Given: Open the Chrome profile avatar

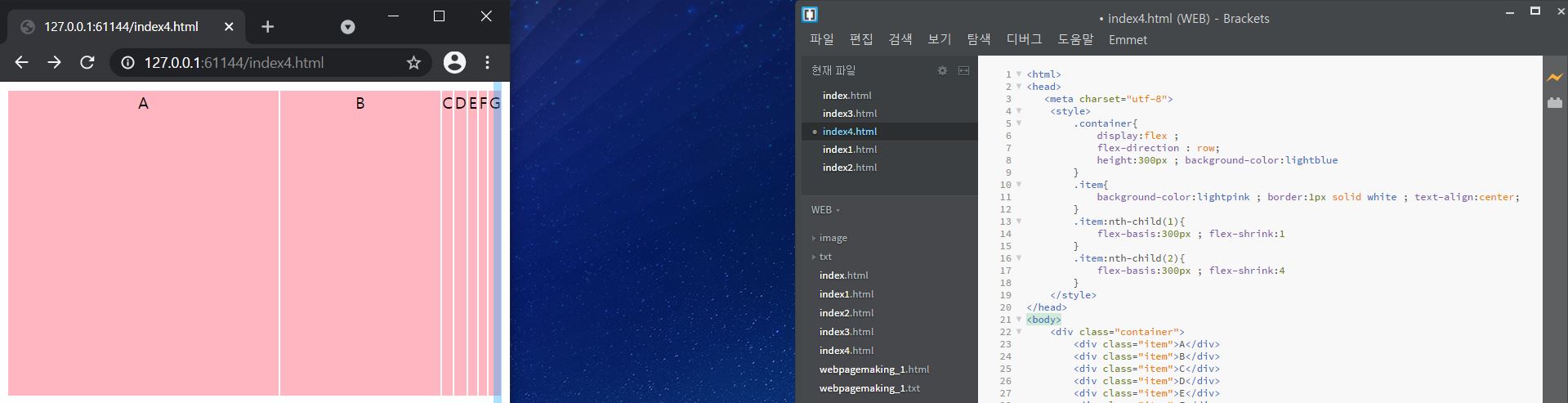Looking at the screenshot, I should click(454, 62).
